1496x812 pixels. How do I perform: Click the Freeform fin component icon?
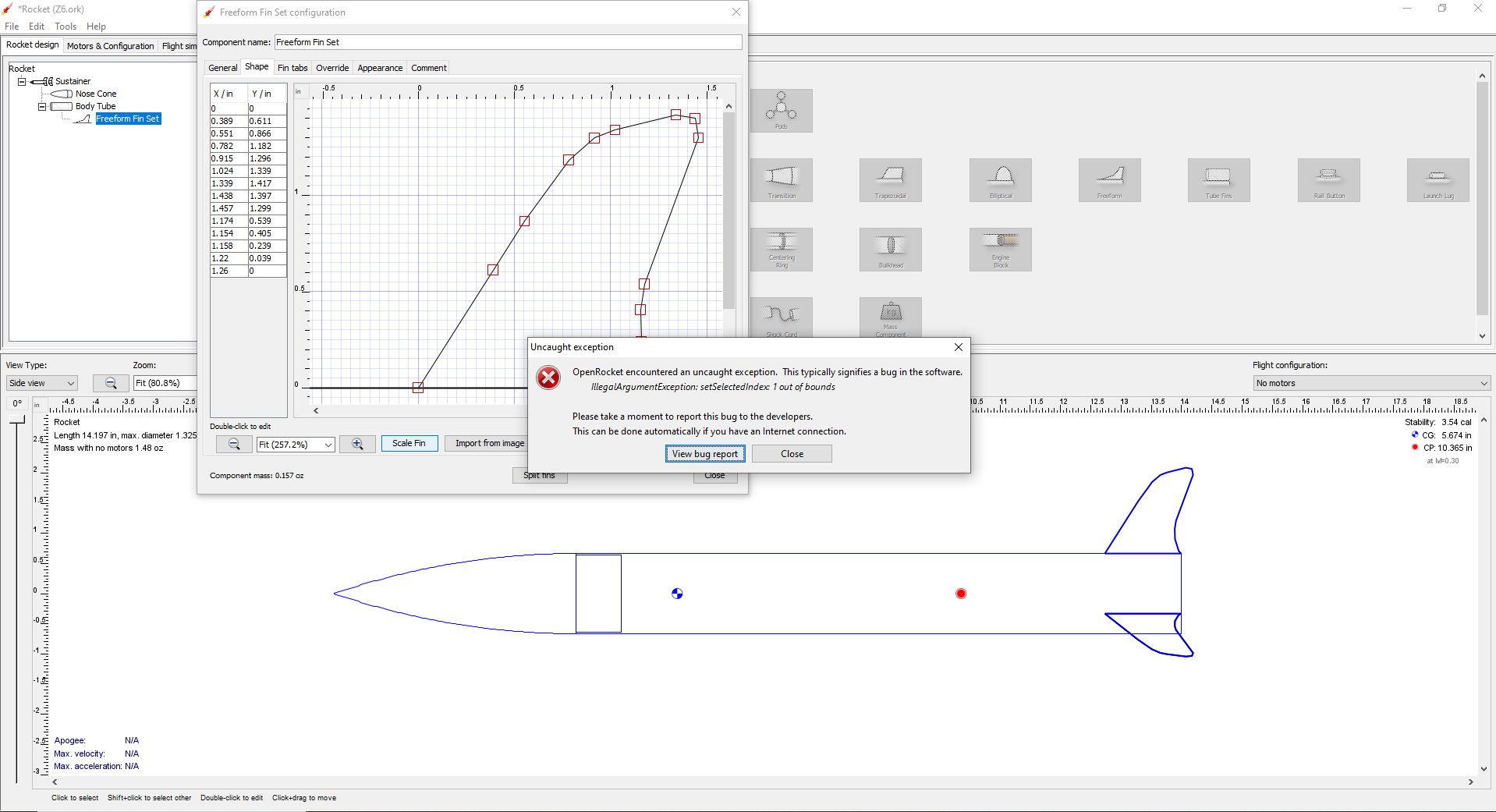(1109, 179)
